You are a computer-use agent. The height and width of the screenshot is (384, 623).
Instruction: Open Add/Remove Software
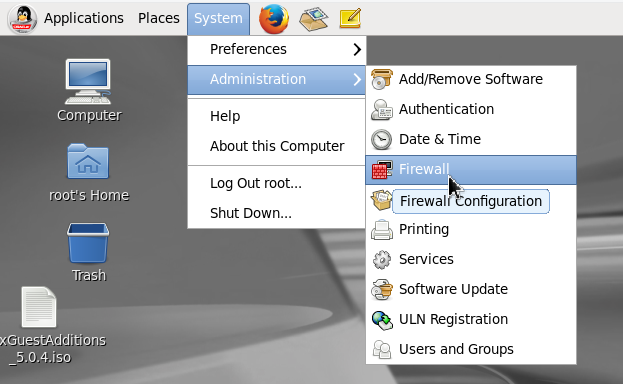[471, 79]
